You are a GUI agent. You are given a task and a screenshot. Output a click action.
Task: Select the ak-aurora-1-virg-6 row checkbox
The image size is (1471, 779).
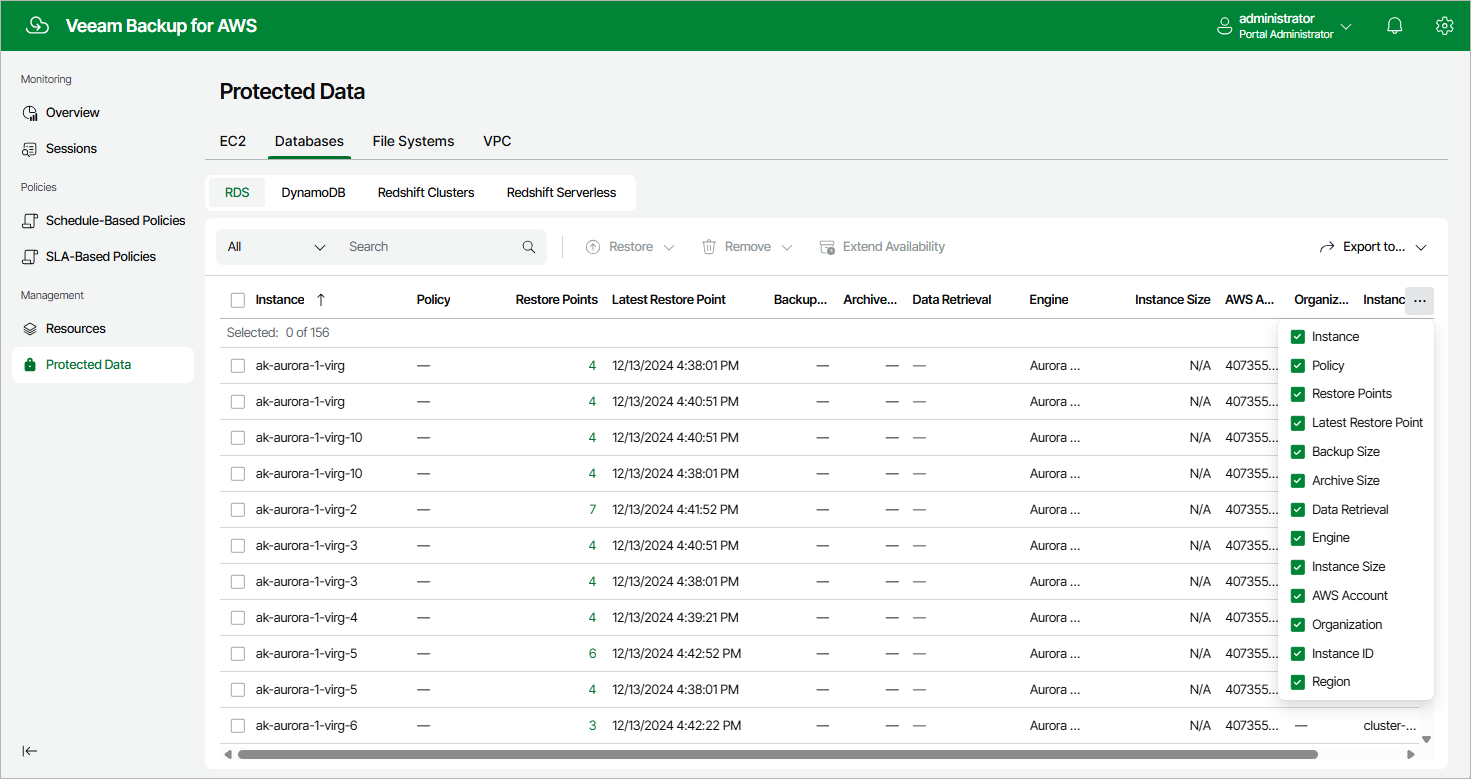coord(238,726)
